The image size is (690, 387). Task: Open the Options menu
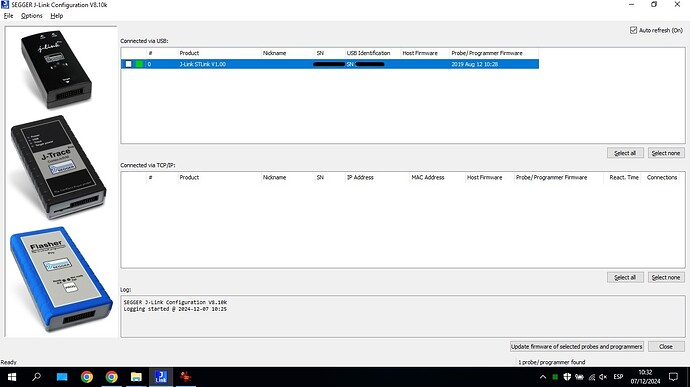(x=32, y=15)
